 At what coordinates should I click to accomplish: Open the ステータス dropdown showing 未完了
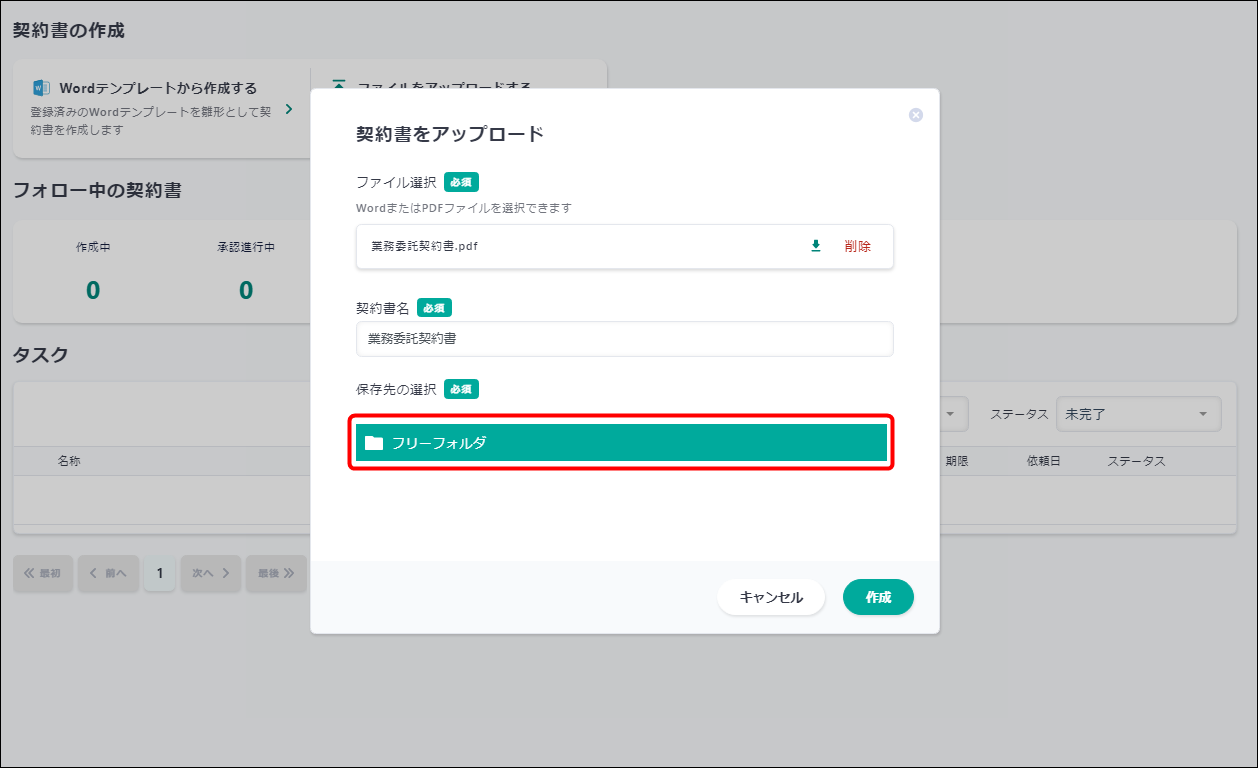pos(1138,414)
